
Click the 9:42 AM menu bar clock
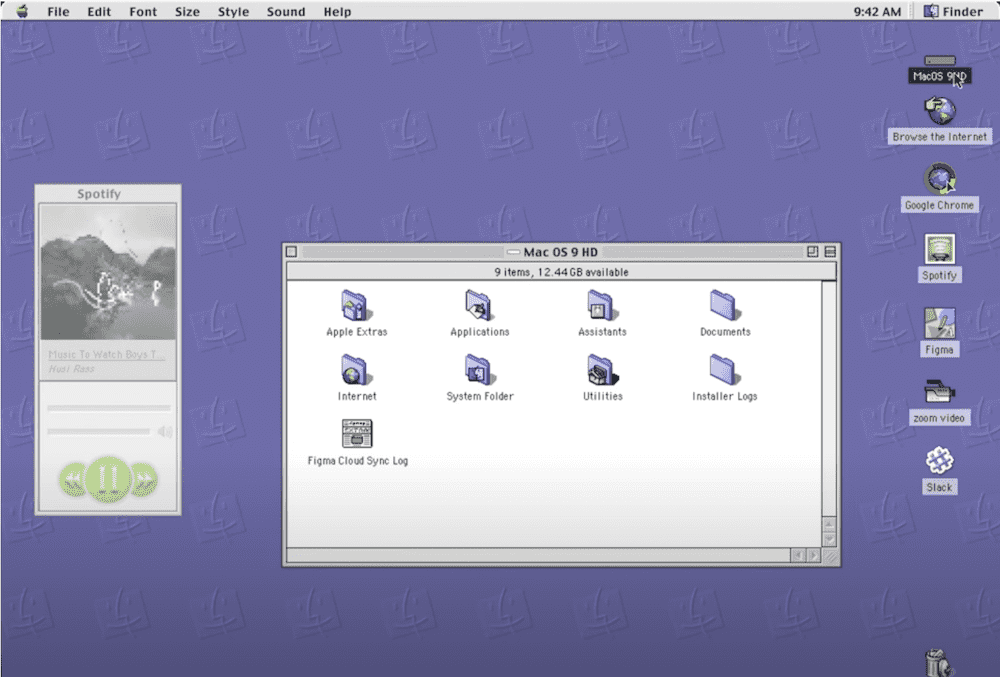(x=877, y=11)
